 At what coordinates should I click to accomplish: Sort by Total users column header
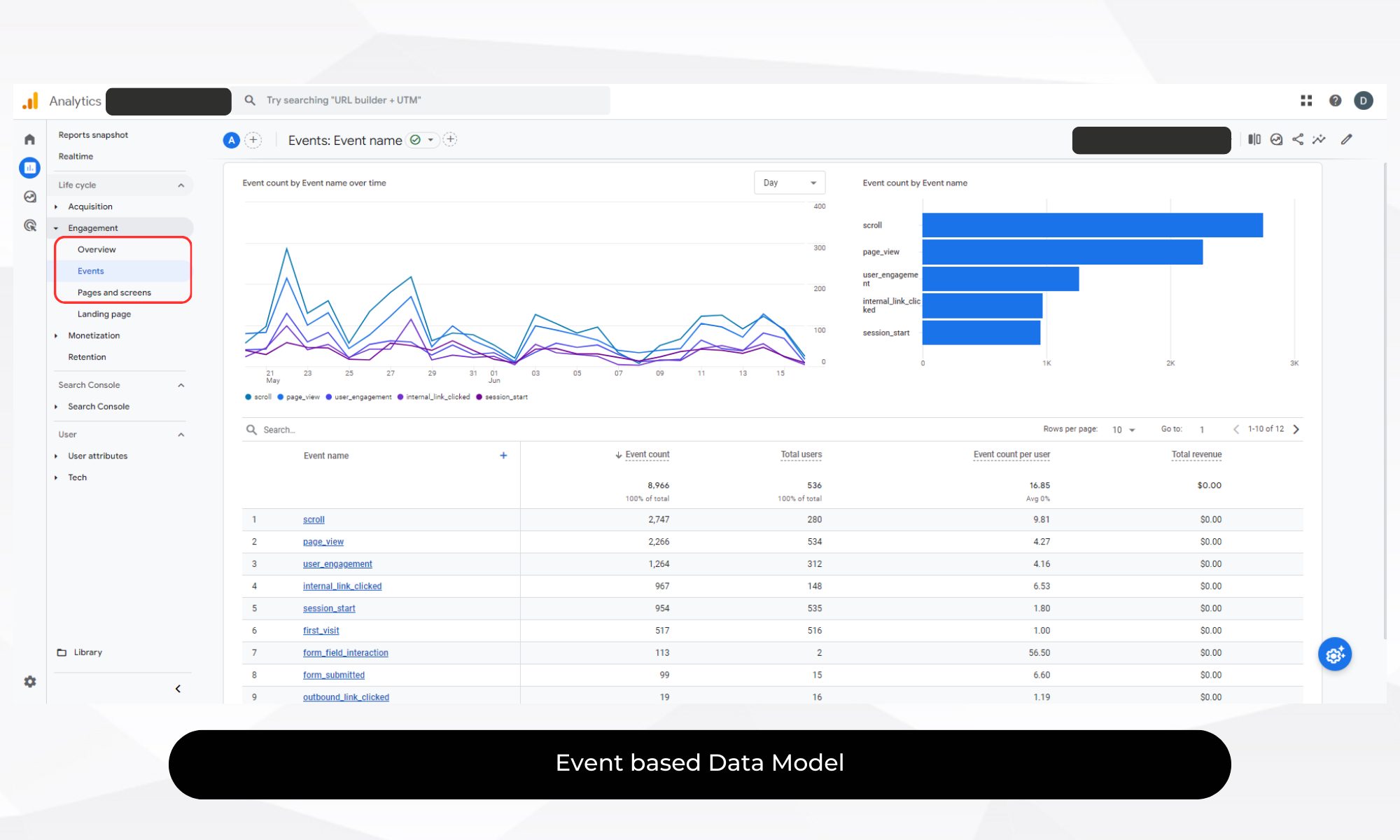[x=801, y=454]
